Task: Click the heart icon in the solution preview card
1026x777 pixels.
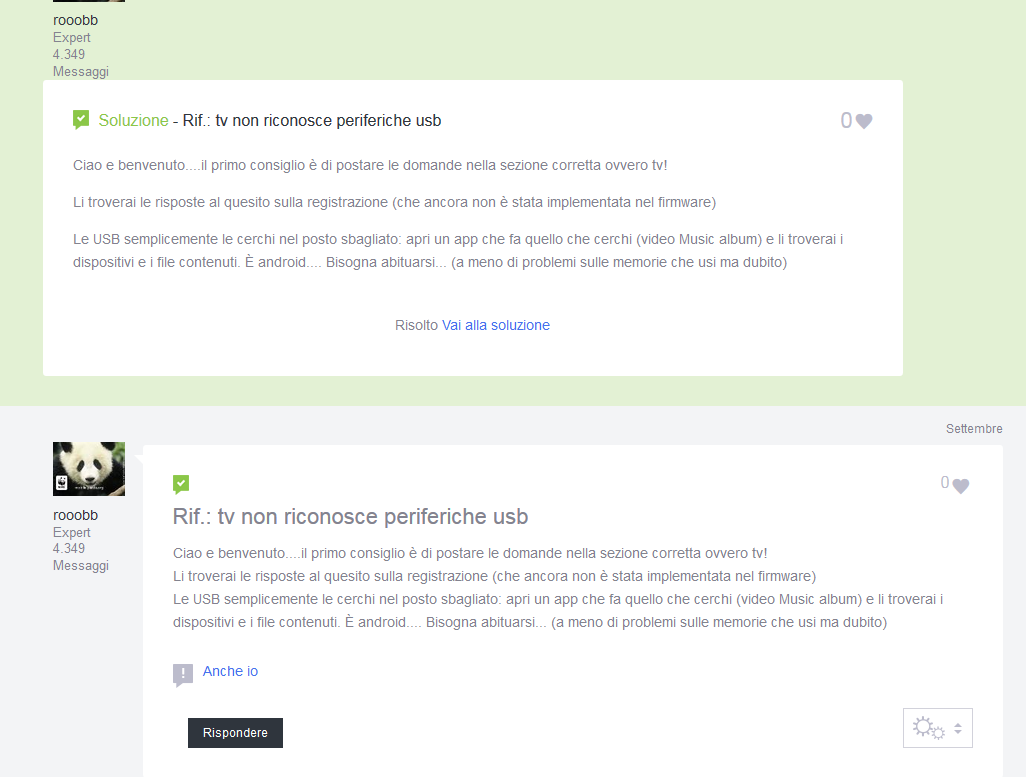Action: [x=864, y=121]
